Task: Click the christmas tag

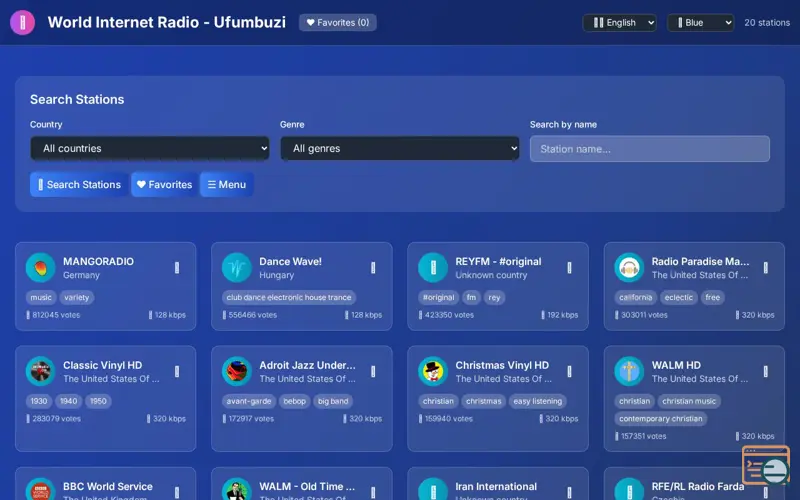Action: click(483, 401)
